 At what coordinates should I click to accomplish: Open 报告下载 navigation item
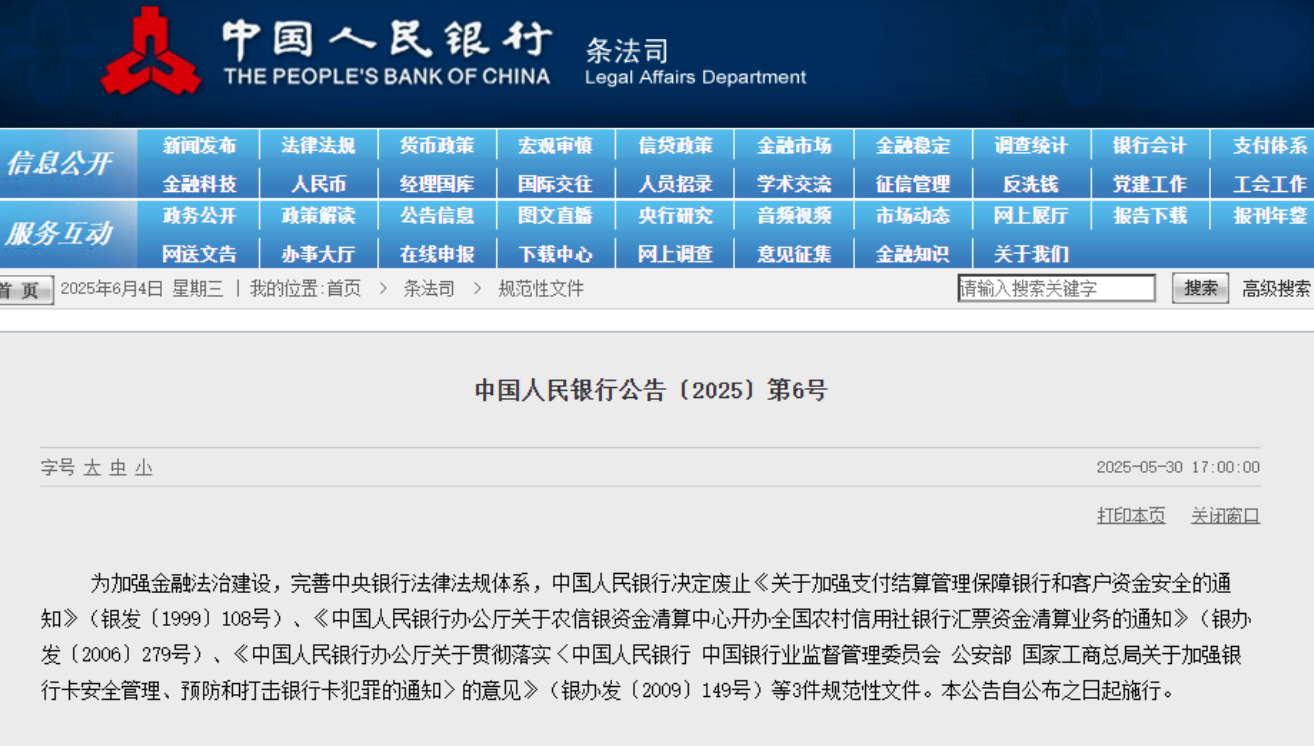point(1150,216)
